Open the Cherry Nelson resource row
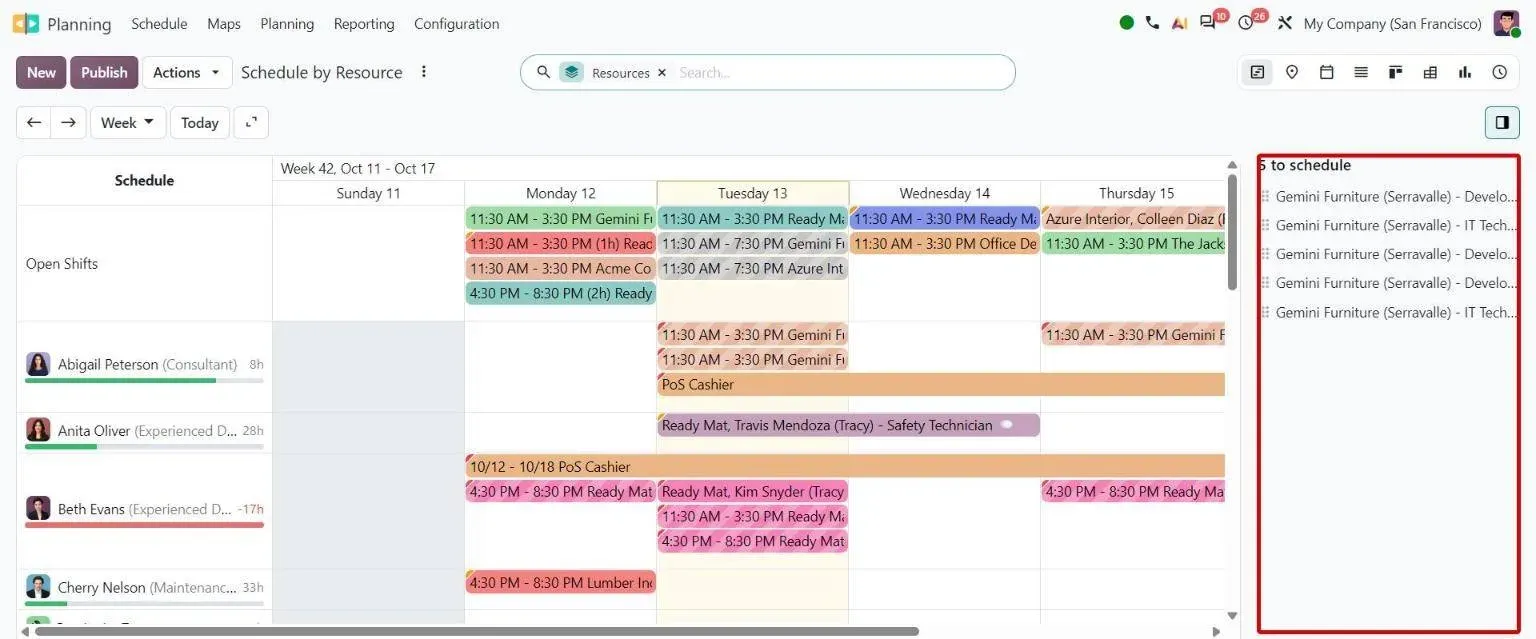 [x=145, y=588]
